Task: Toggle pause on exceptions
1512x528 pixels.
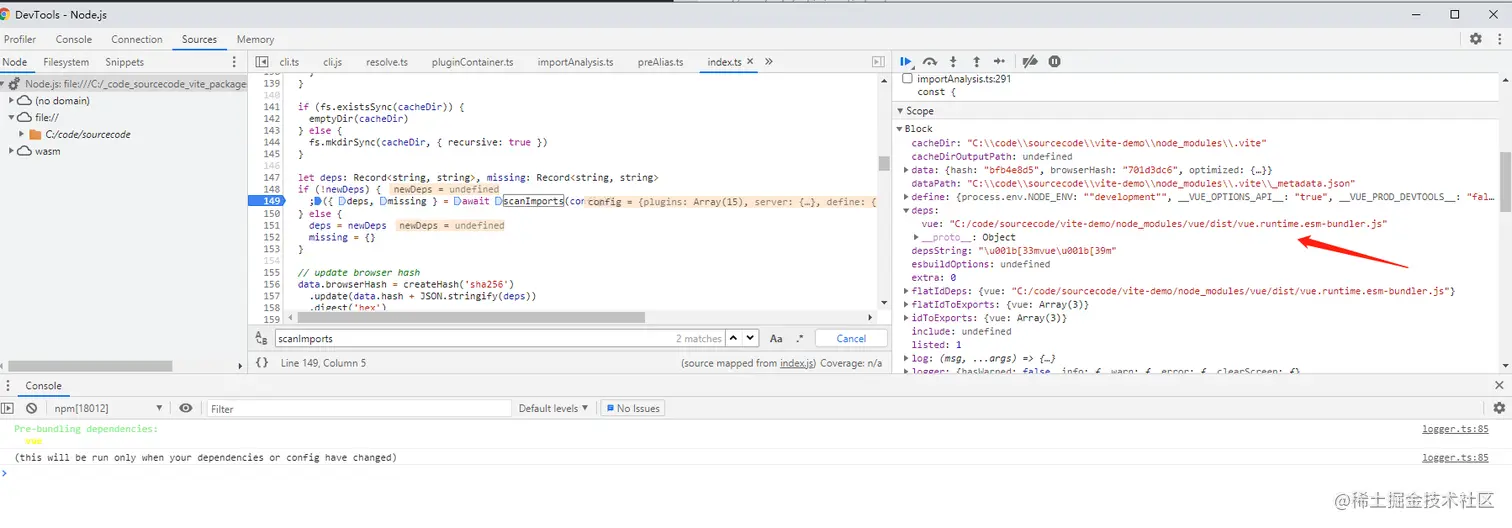Action: click(1054, 61)
